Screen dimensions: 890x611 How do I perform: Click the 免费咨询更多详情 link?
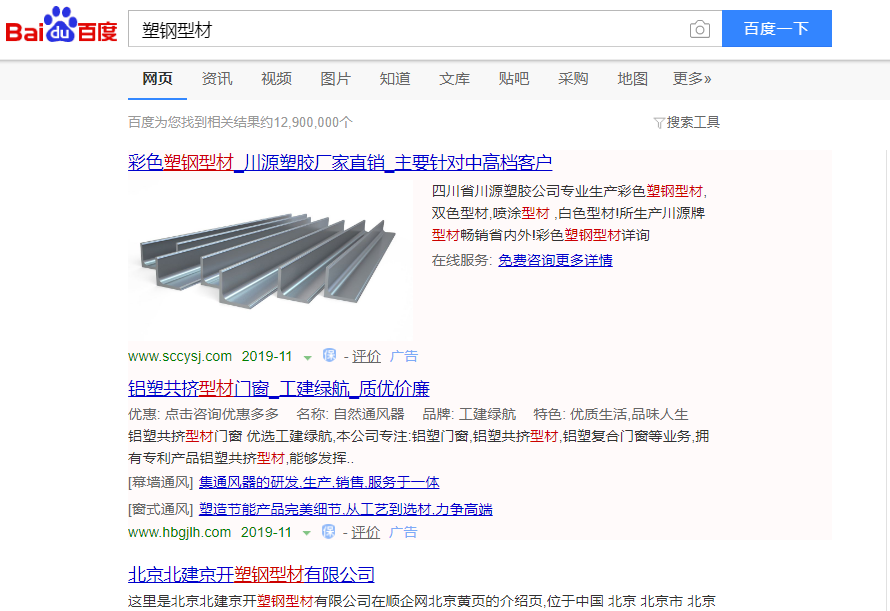[x=555, y=260]
